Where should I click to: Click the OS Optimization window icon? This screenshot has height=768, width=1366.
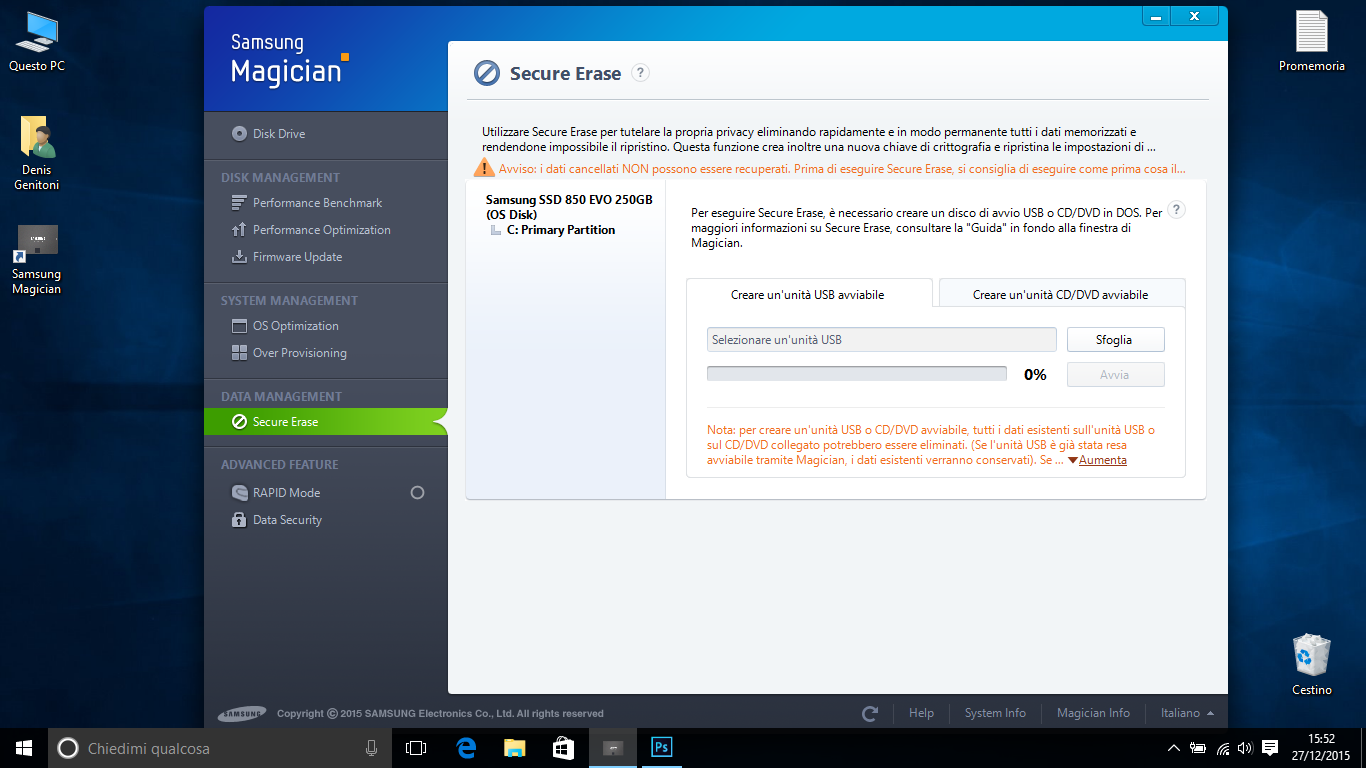[x=239, y=326]
